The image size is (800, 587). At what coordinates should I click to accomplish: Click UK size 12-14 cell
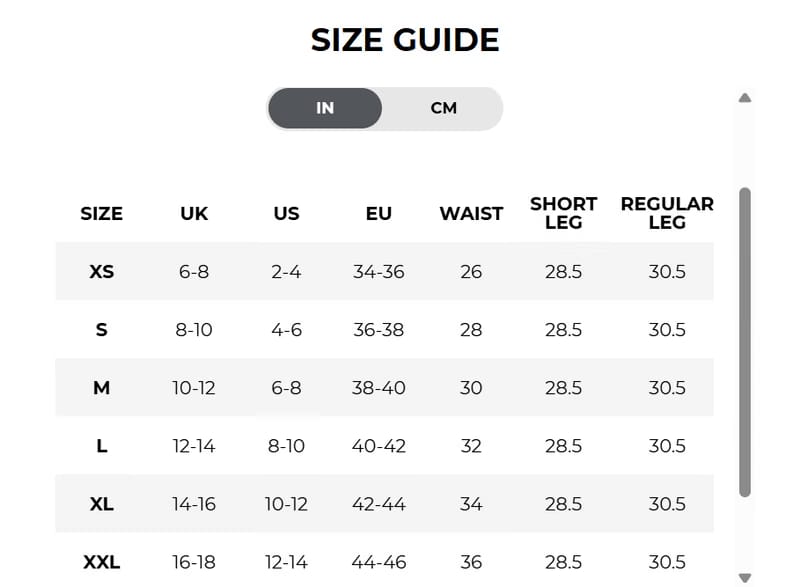pyautogui.click(x=194, y=446)
